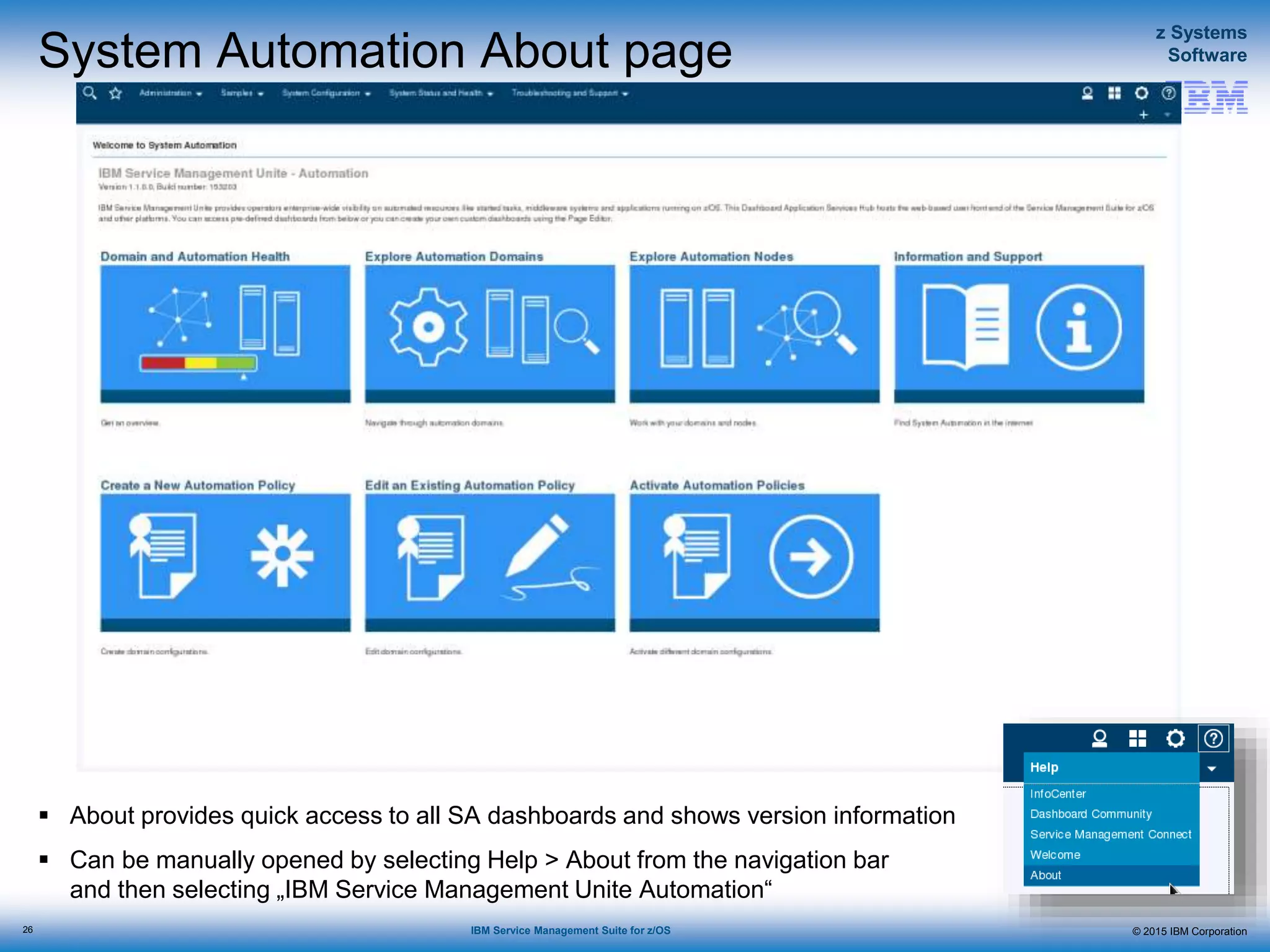Open the Administration menu
1270x952 pixels.
tap(171, 93)
